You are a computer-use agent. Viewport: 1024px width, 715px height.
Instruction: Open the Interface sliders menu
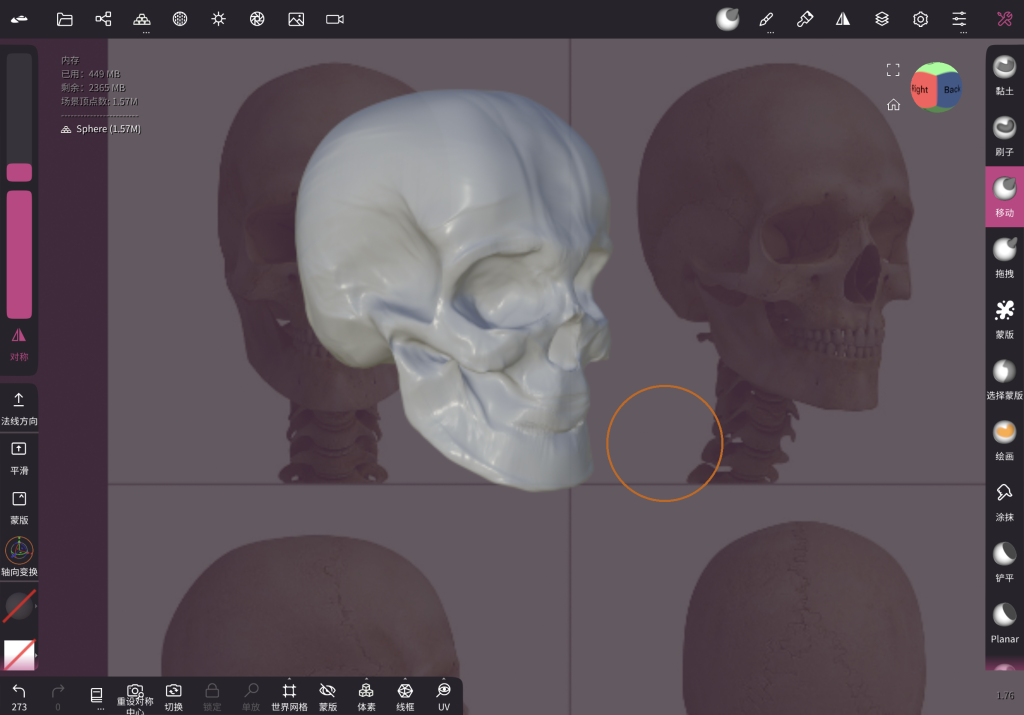[x=959, y=19]
